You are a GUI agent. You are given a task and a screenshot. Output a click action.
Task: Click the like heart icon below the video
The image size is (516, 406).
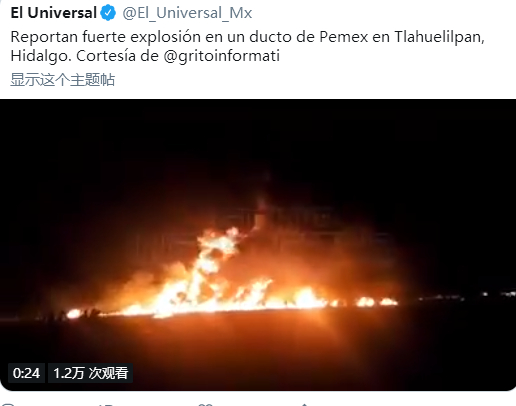205,404
